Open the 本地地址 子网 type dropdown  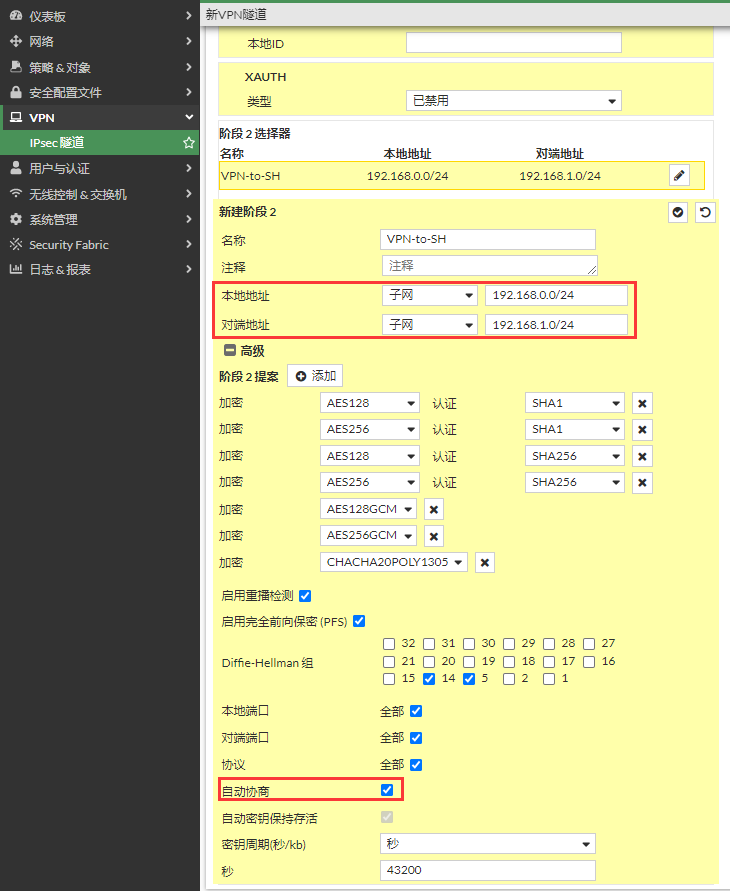(x=429, y=296)
